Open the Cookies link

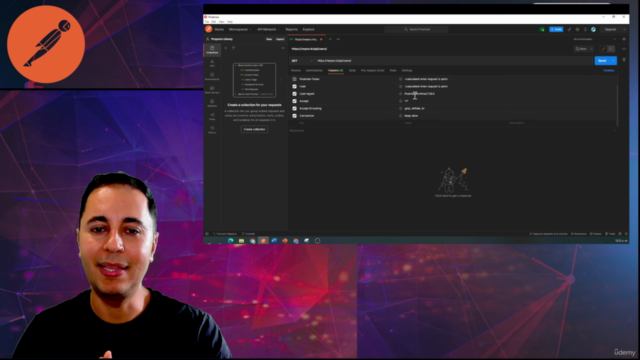(x=609, y=70)
